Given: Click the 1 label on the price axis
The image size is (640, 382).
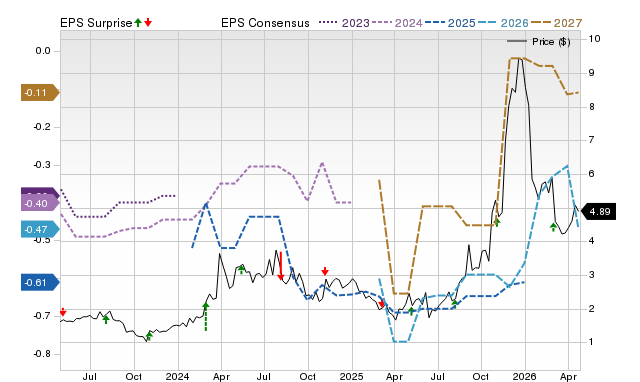Looking at the screenshot, I should click(591, 342).
